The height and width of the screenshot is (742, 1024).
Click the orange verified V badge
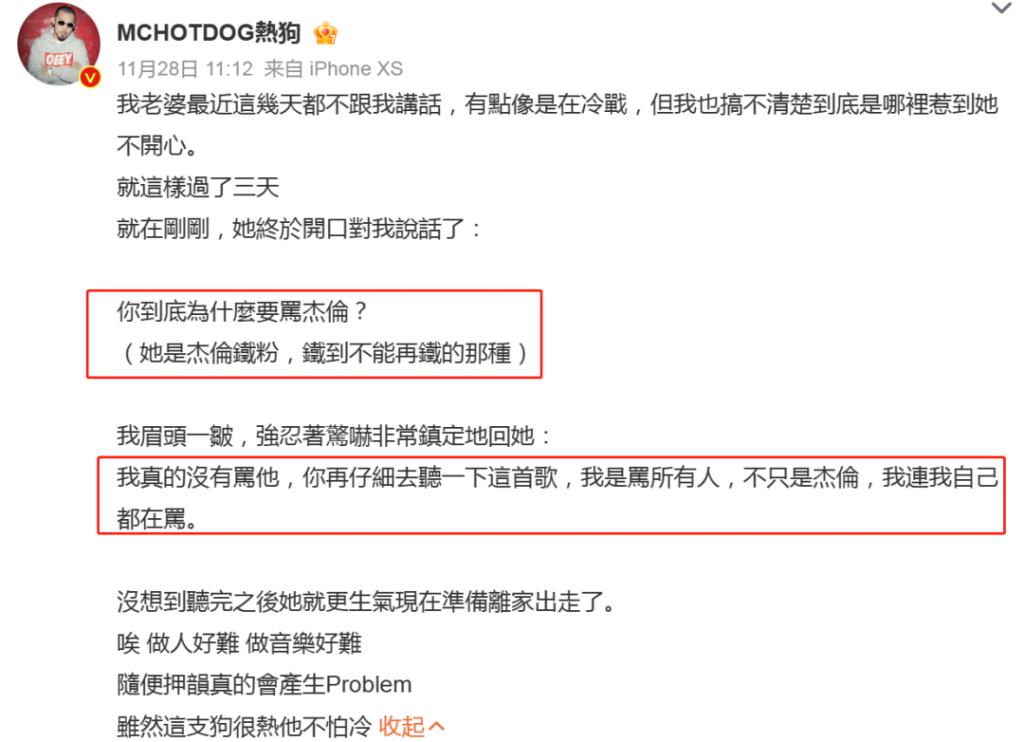(89, 78)
